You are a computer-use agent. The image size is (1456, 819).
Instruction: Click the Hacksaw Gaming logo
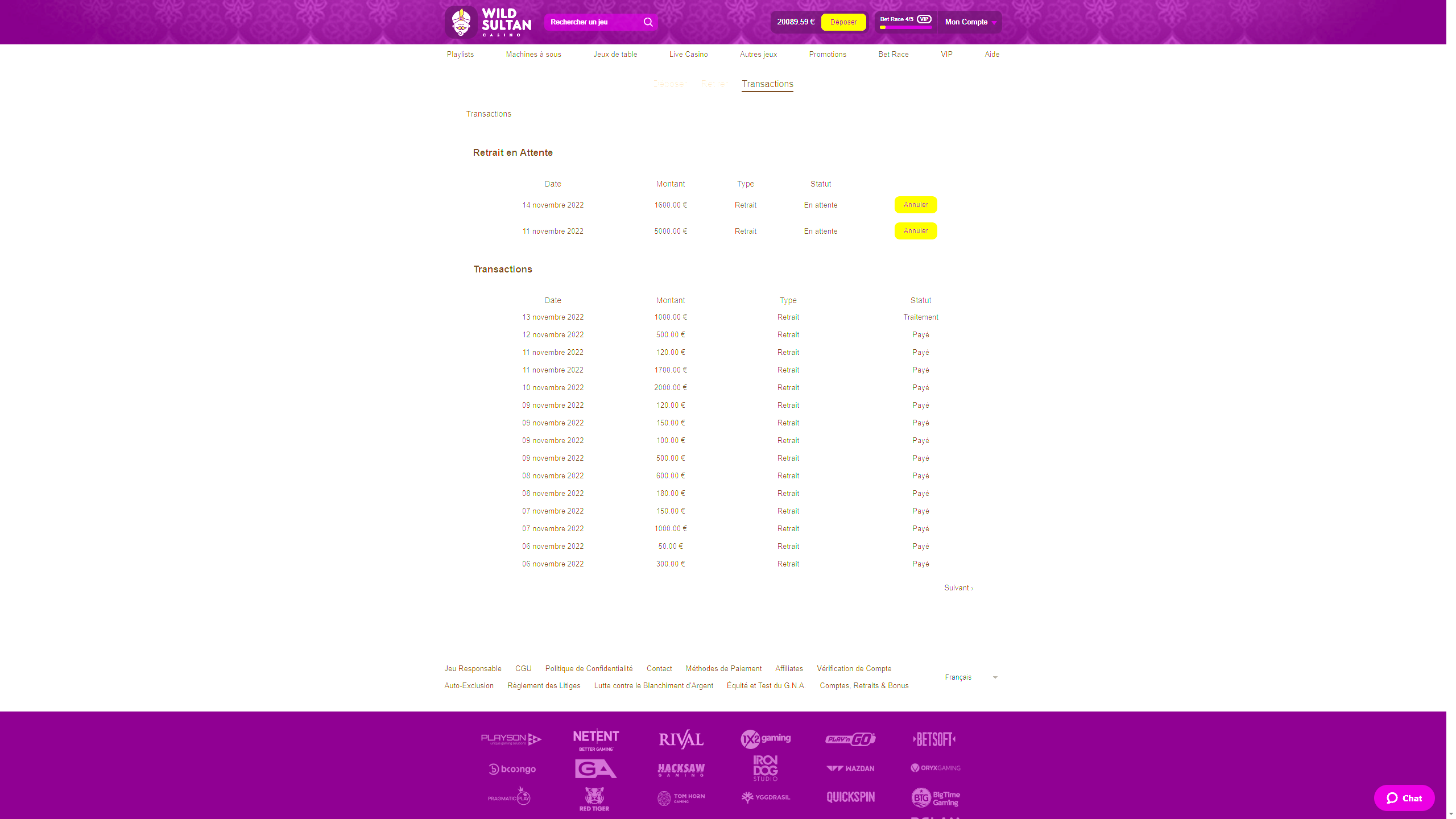(681, 770)
